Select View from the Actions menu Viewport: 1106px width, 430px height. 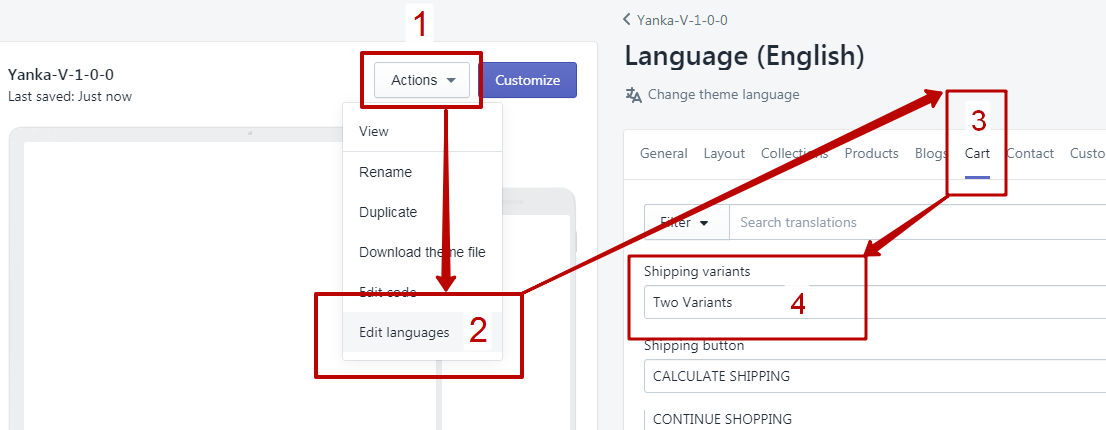374,131
